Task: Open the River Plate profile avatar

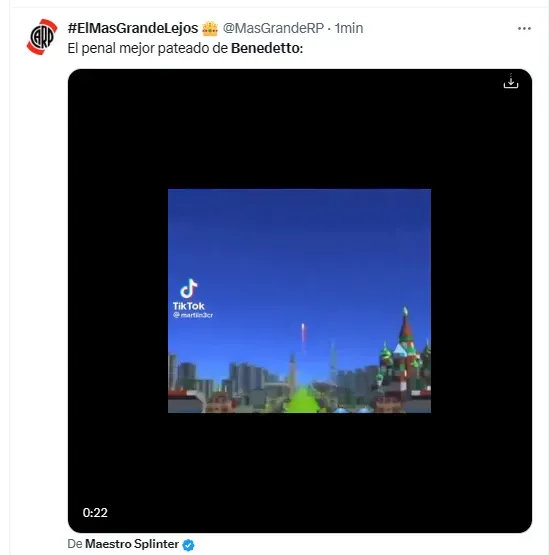Action: (42, 37)
